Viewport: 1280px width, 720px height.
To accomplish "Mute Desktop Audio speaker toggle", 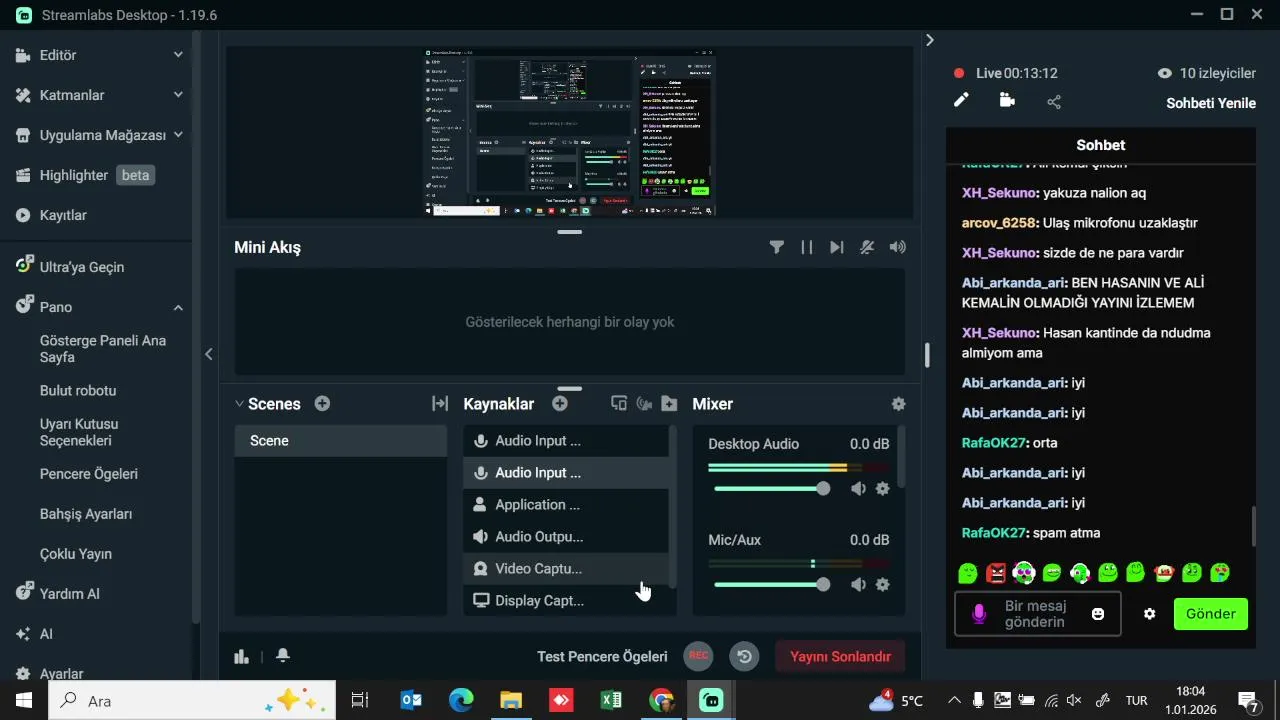I will point(858,489).
